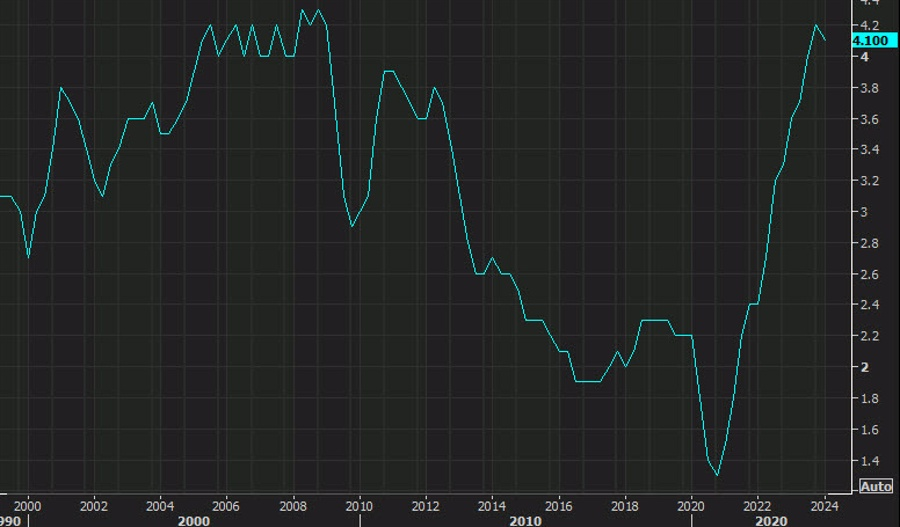This screenshot has height=527, width=900.
Task: Click the 2000 year axis label
Action: 28,506
